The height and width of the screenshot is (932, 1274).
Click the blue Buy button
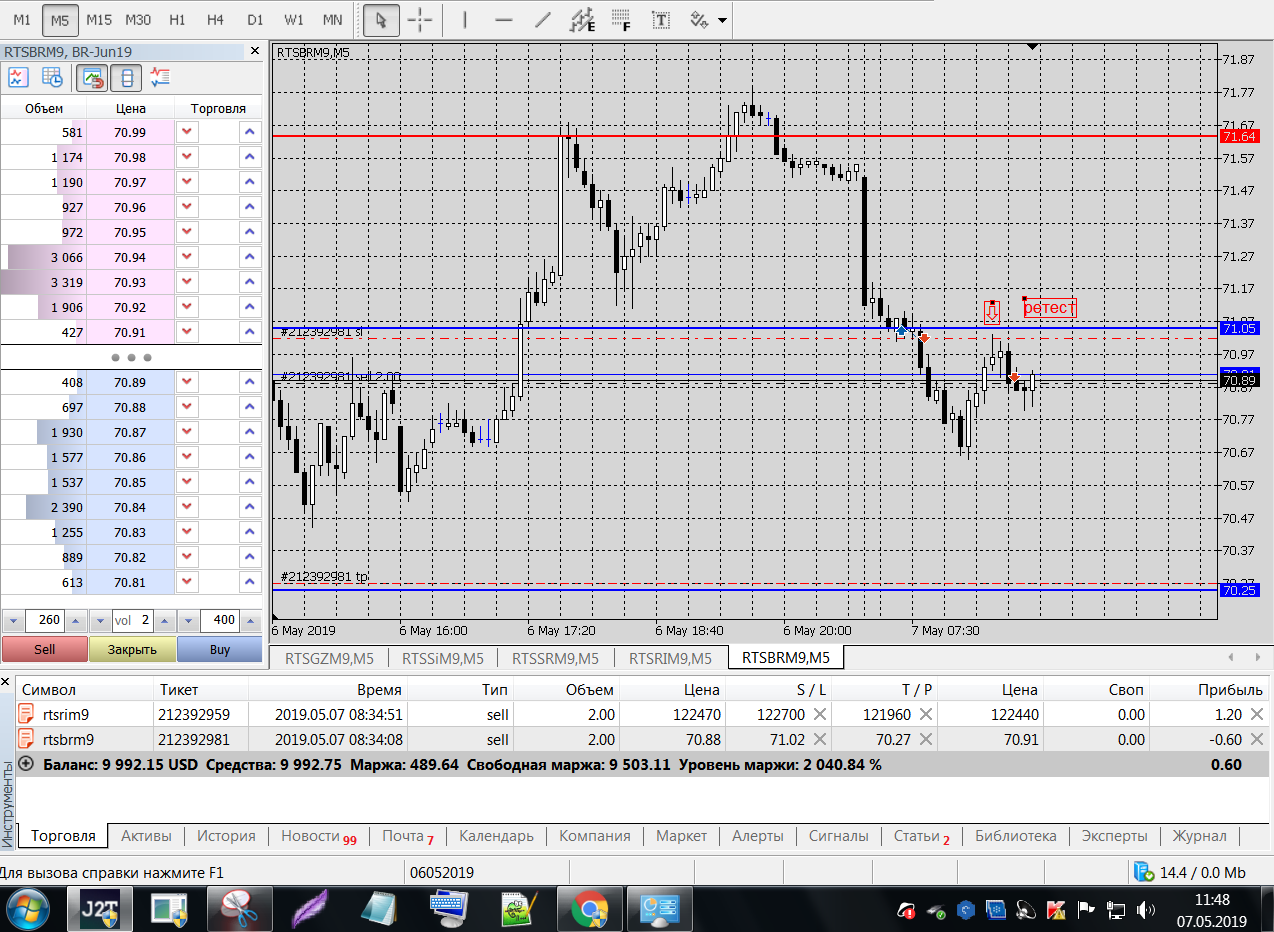[x=220, y=649]
